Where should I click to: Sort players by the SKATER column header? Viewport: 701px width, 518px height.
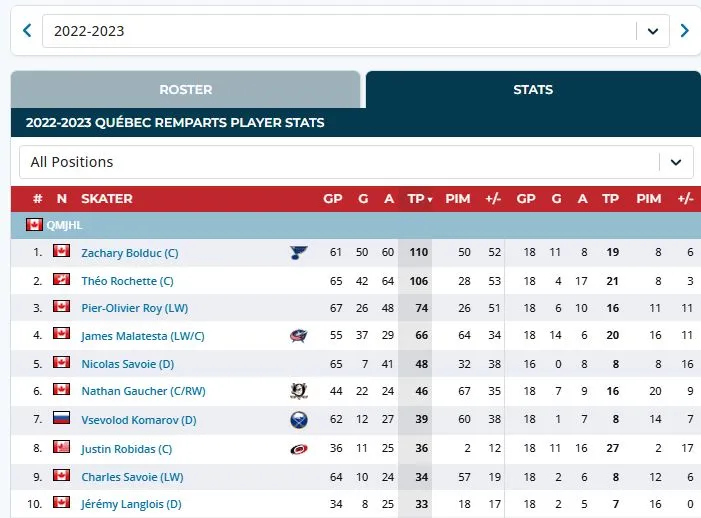pyautogui.click(x=106, y=199)
